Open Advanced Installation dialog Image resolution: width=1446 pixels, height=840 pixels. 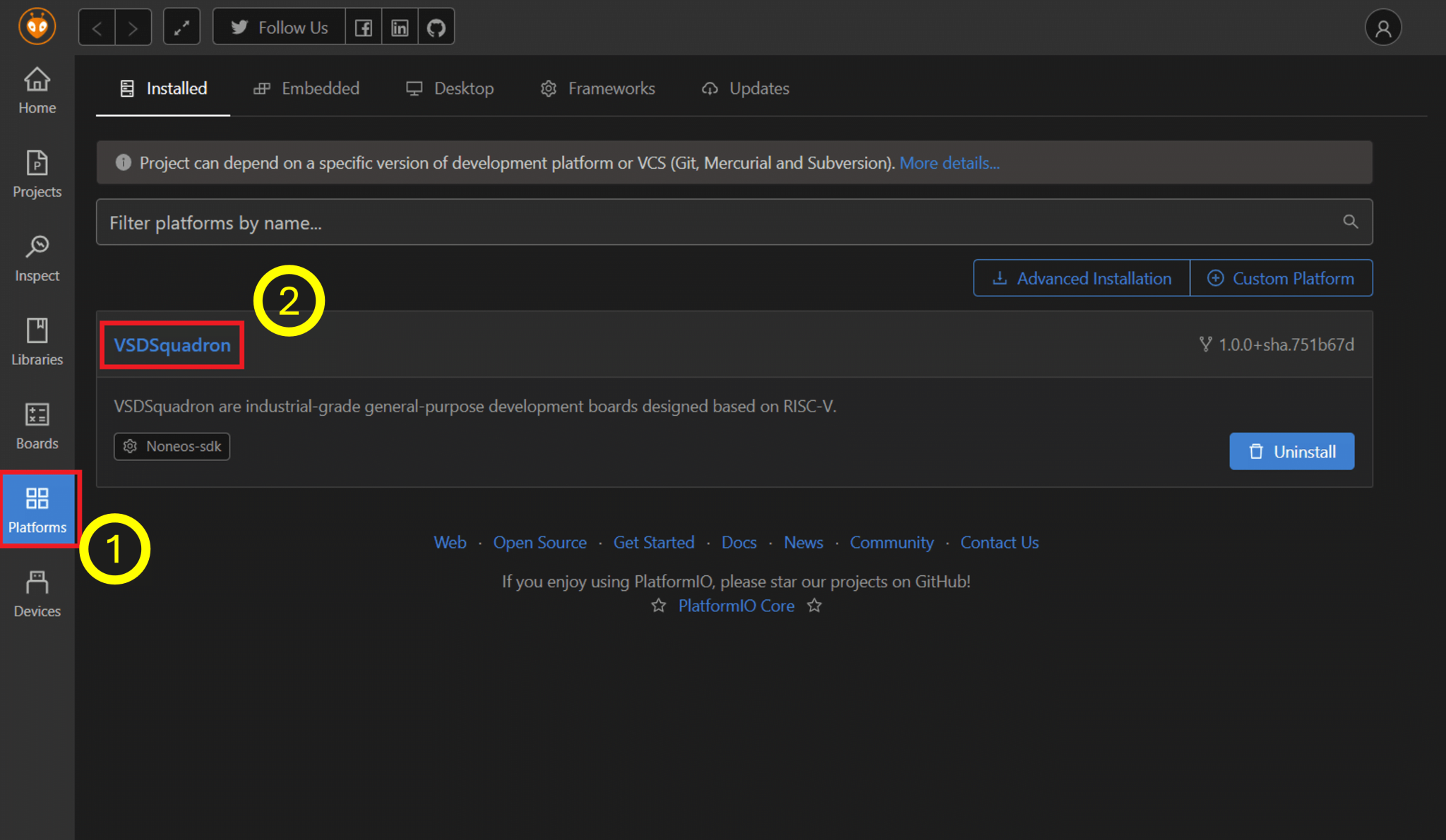pos(1082,278)
